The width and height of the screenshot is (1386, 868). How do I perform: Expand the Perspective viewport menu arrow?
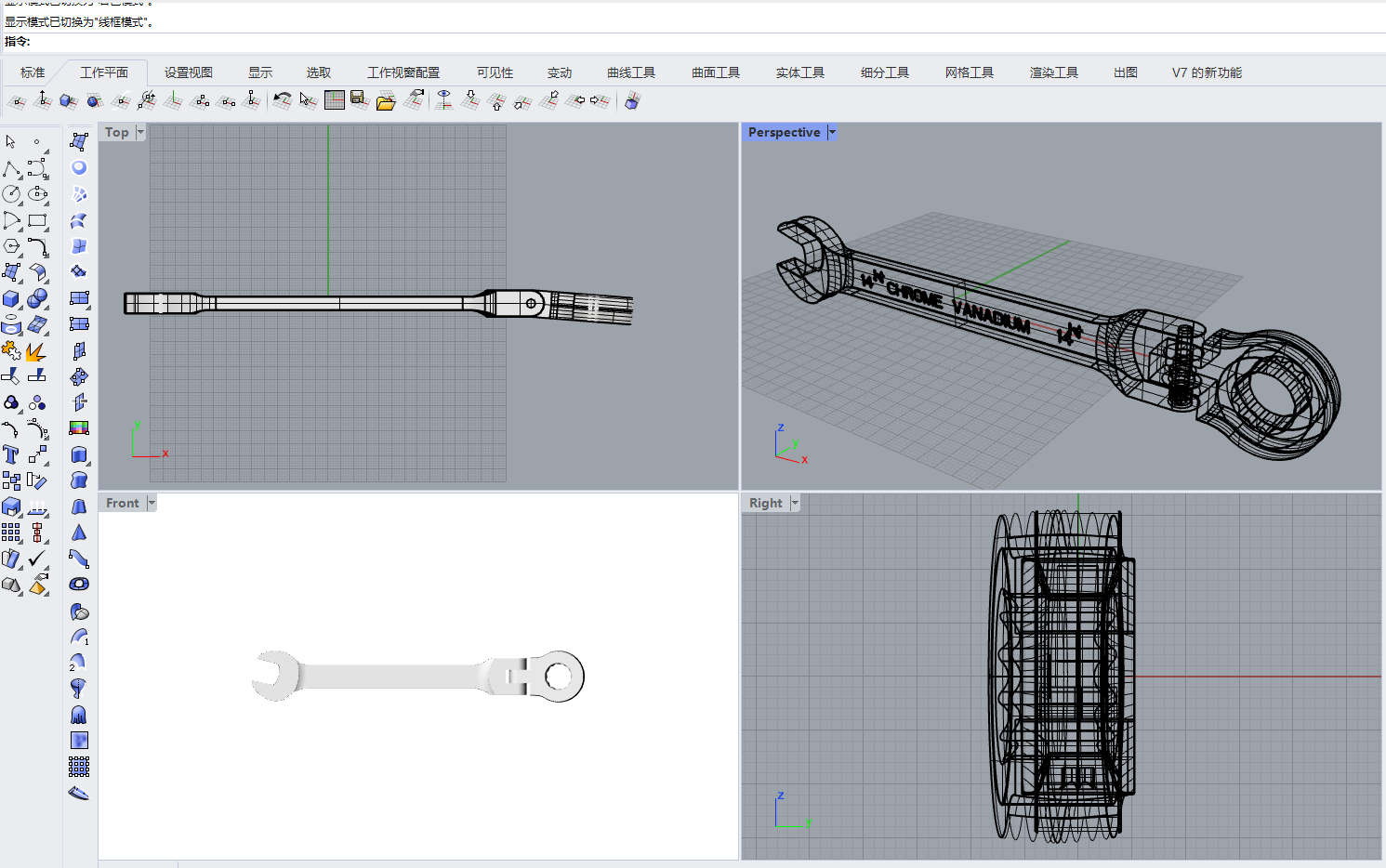pos(832,132)
